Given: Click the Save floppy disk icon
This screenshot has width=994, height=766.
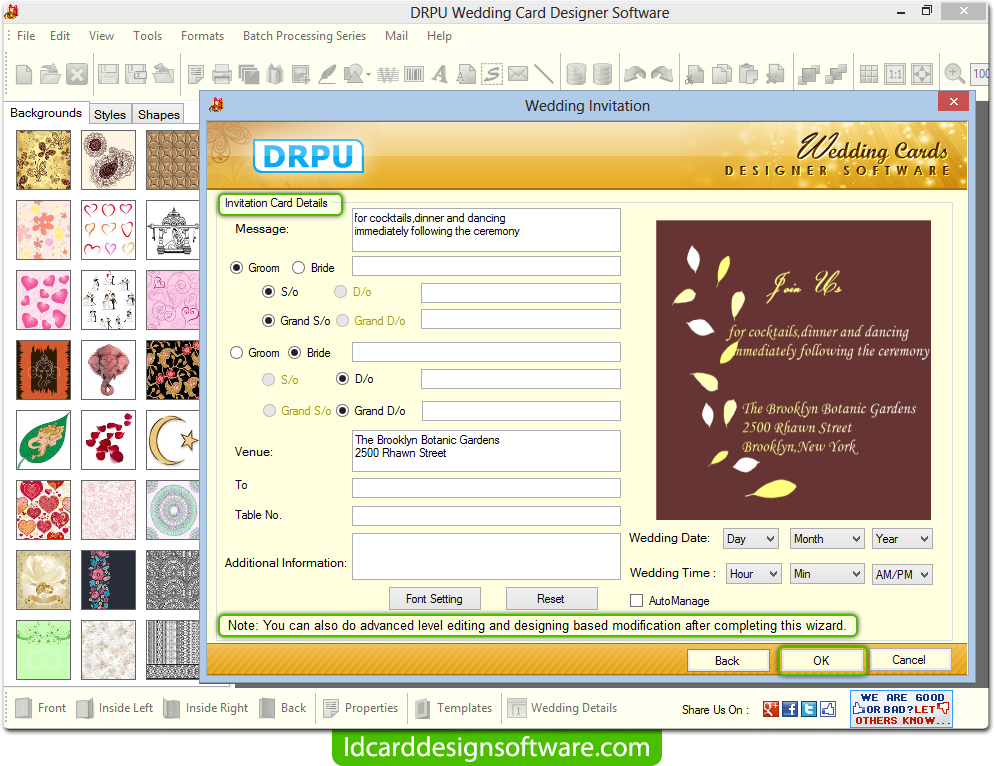Looking at the screenshot, I should (x=108, y=74).
